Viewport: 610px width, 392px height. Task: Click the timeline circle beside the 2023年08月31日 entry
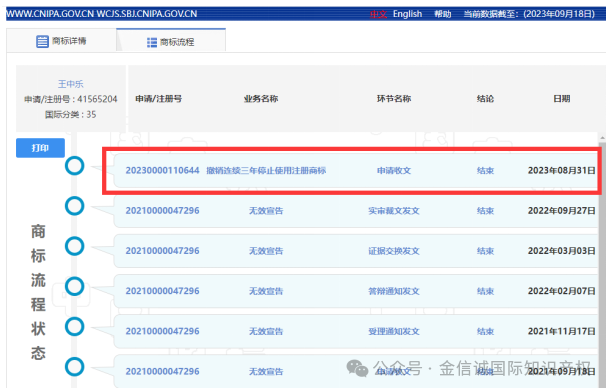coord(74,166)
